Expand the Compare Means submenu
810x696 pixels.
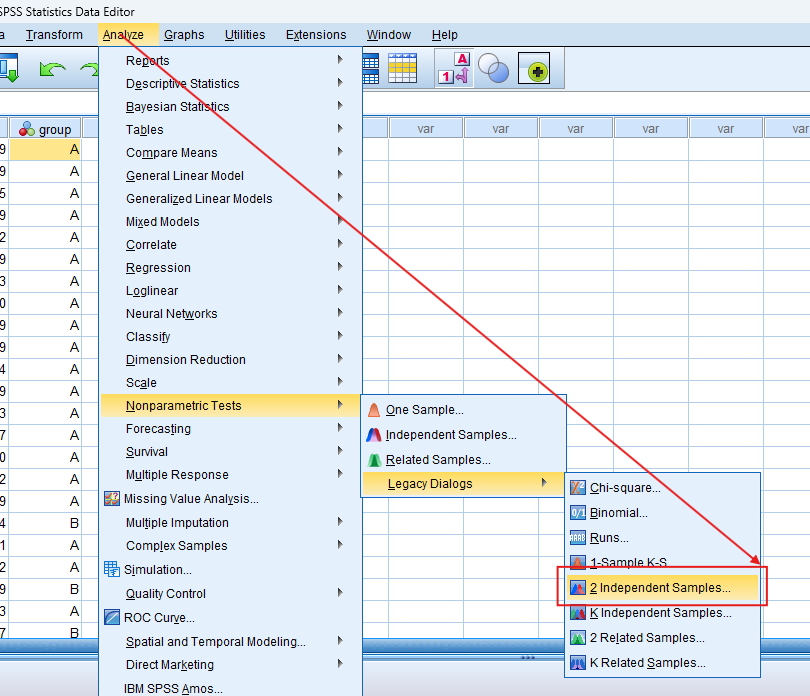click(171, 153)
